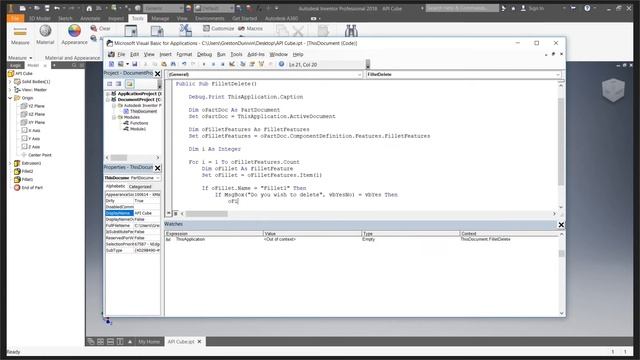This screenshot has height=360, width=640.
Task: Click the code window vertical scrollbar thumb
Action: [x=561, y=141]
